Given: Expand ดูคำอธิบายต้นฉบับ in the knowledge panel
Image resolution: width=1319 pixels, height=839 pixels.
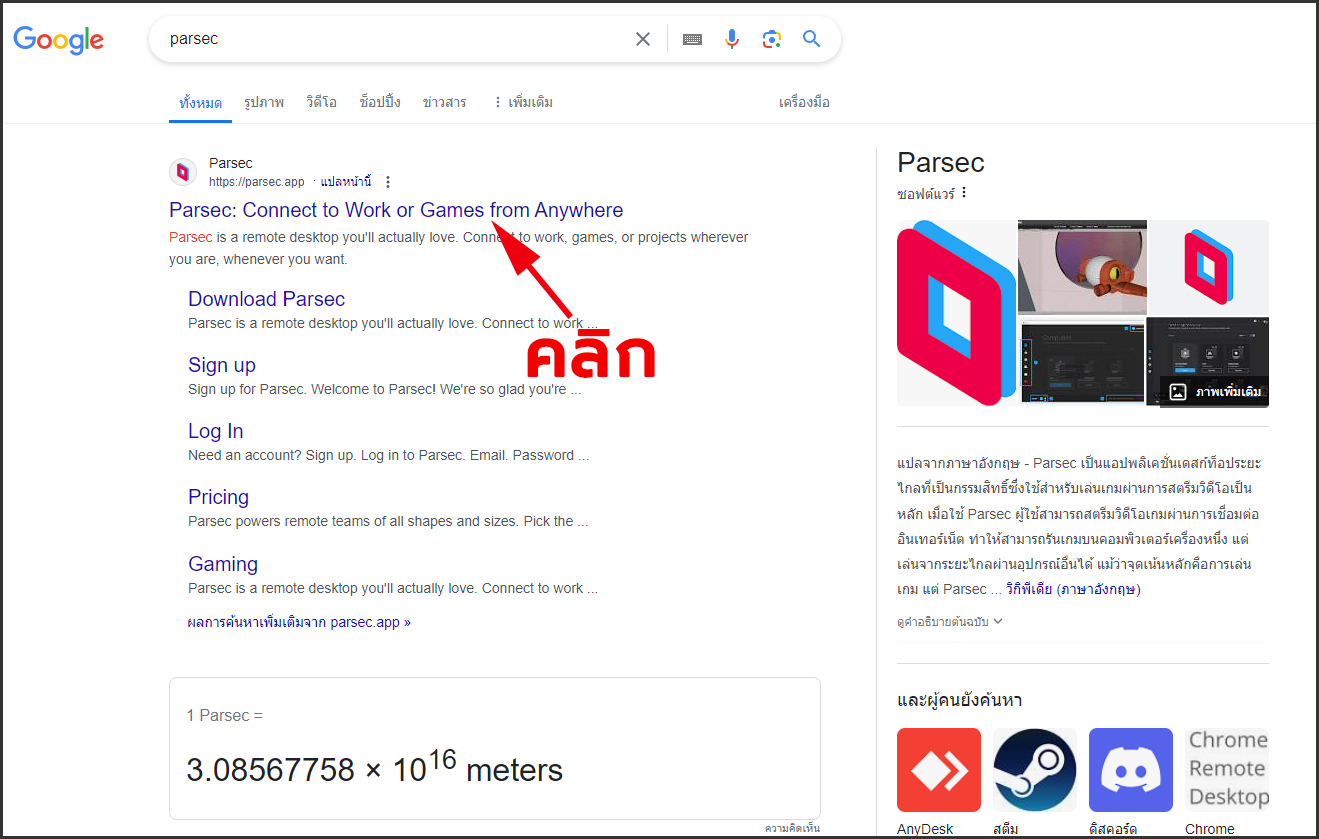Looking at the screenshot, I should tap(950, 620).
